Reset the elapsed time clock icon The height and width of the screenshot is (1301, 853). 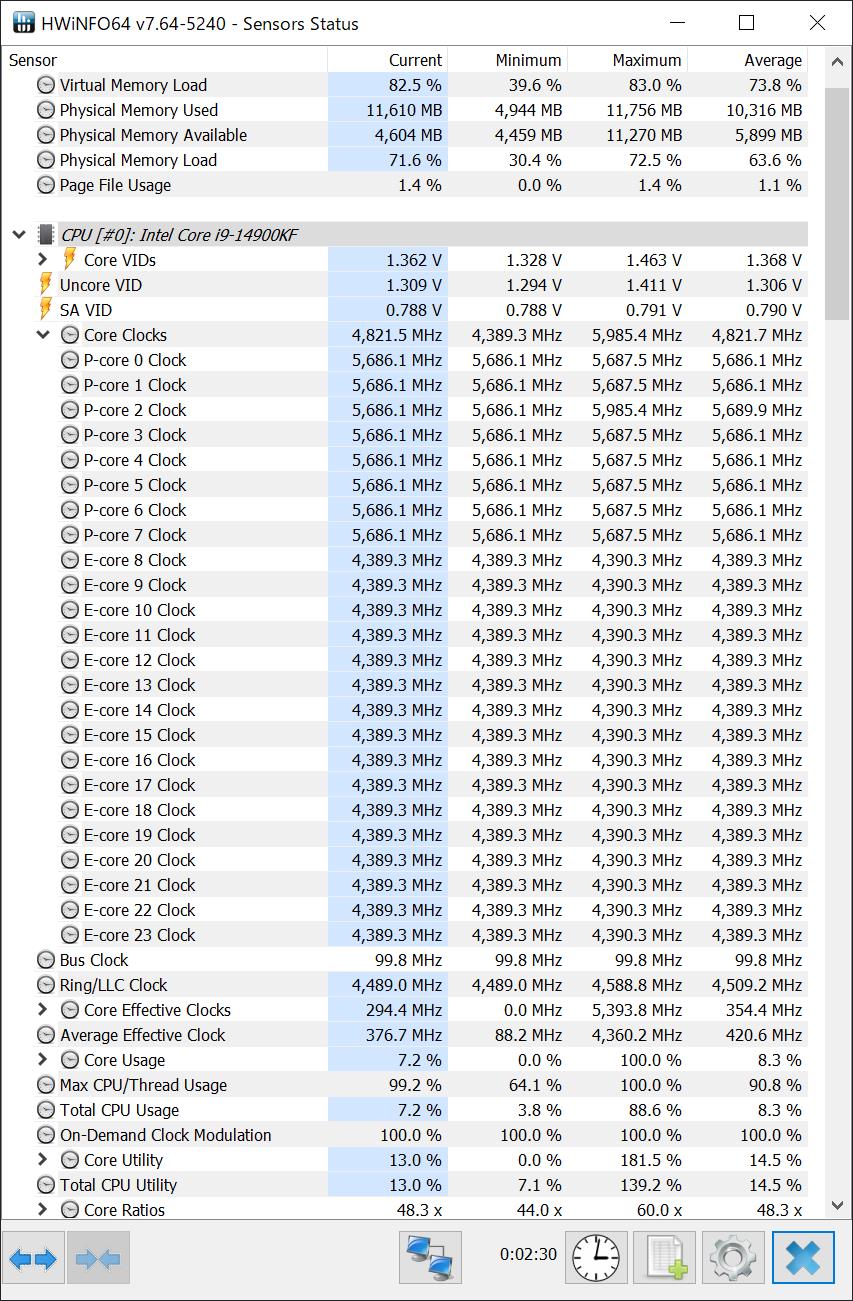598,1257
